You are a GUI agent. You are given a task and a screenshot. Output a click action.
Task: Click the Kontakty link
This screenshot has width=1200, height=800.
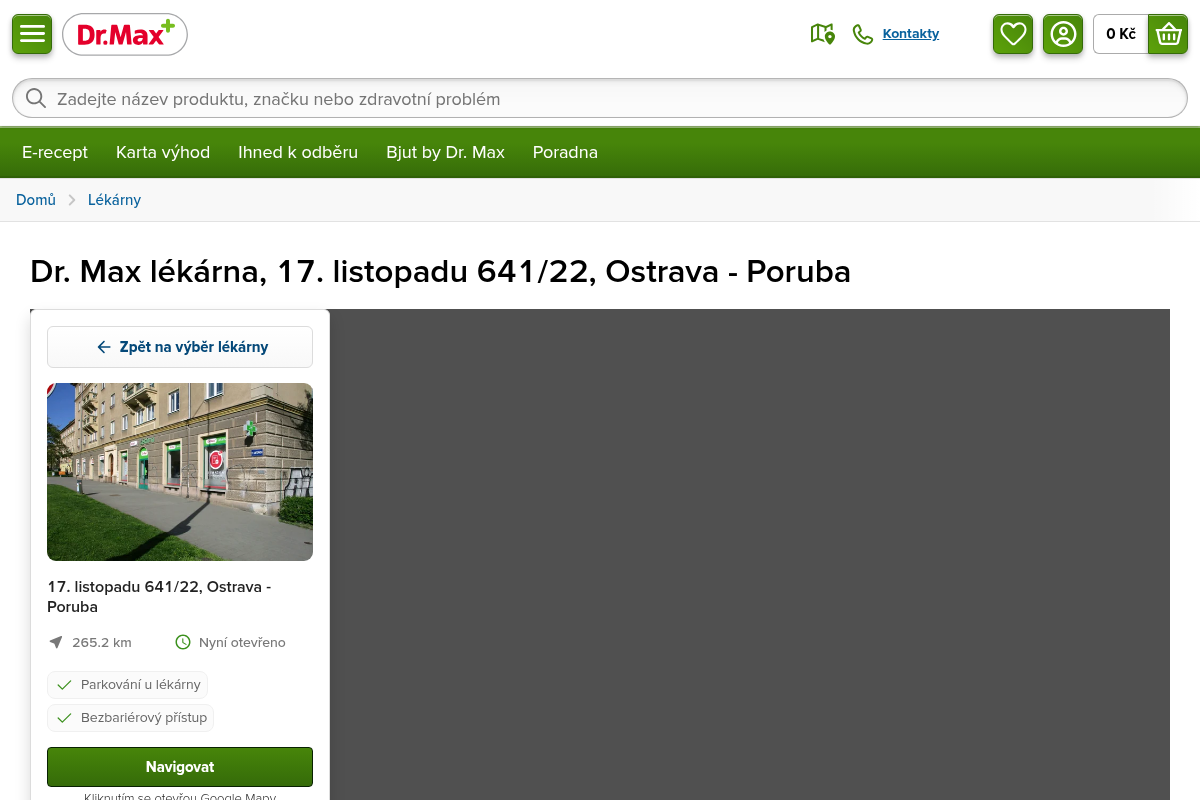click(x=911, y=34)
